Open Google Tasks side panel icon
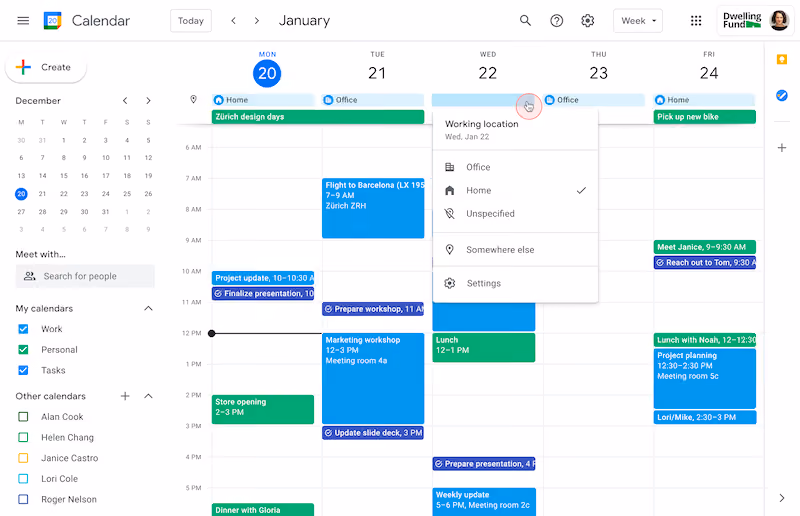This screenshot has height=516, width=800. 782,95
